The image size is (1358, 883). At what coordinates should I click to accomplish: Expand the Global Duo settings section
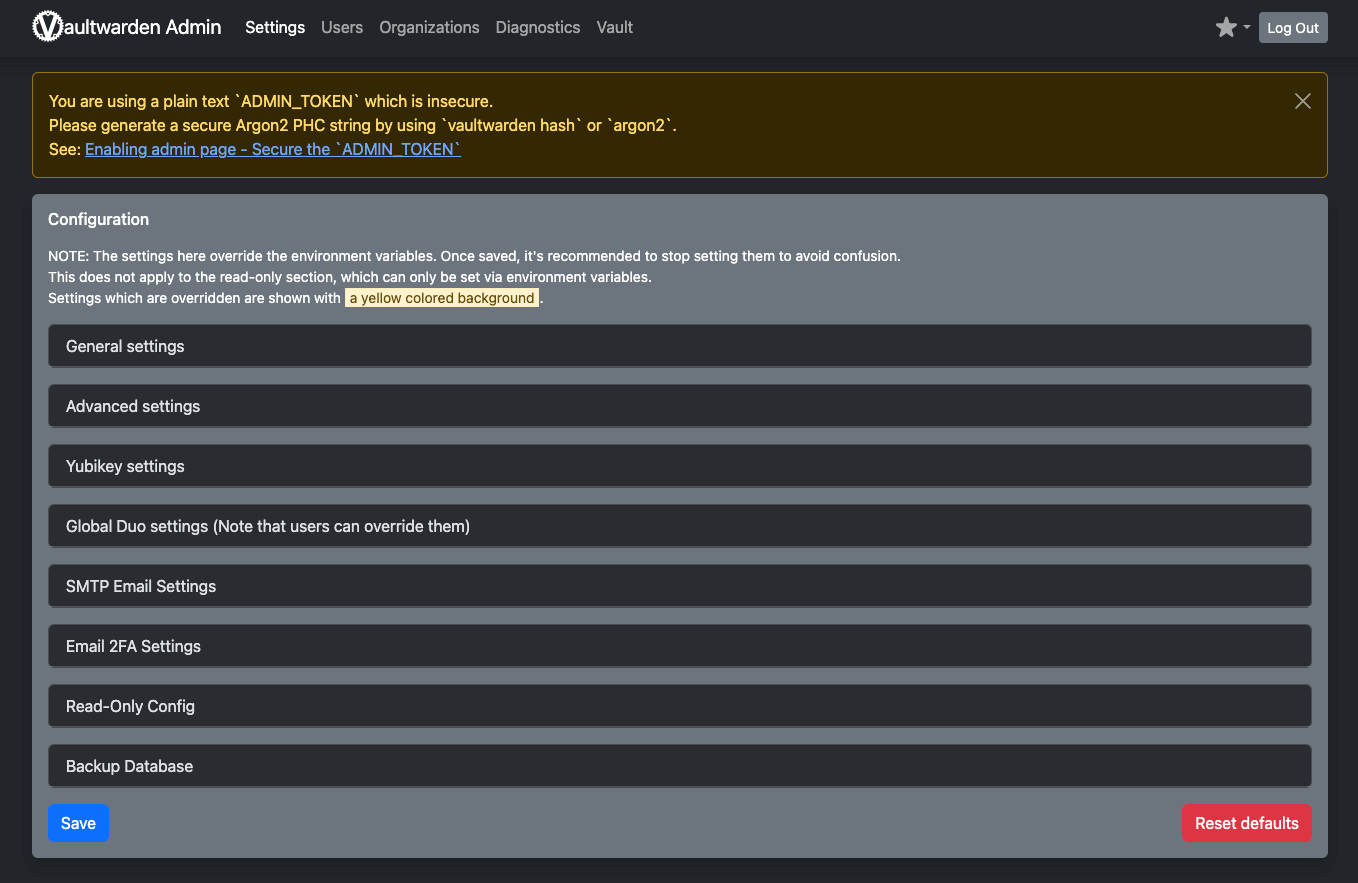tap(679, 526)
